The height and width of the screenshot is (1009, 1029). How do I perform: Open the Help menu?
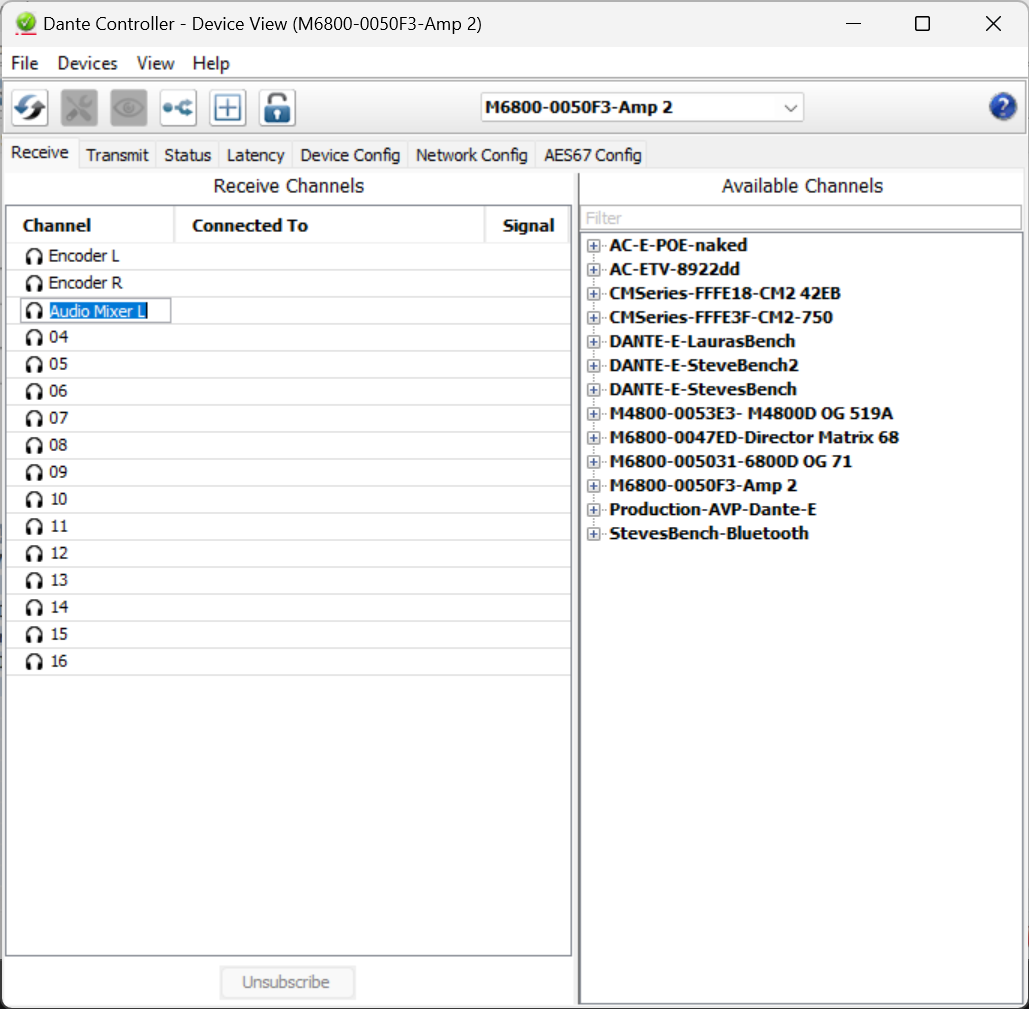pos(211,64)
